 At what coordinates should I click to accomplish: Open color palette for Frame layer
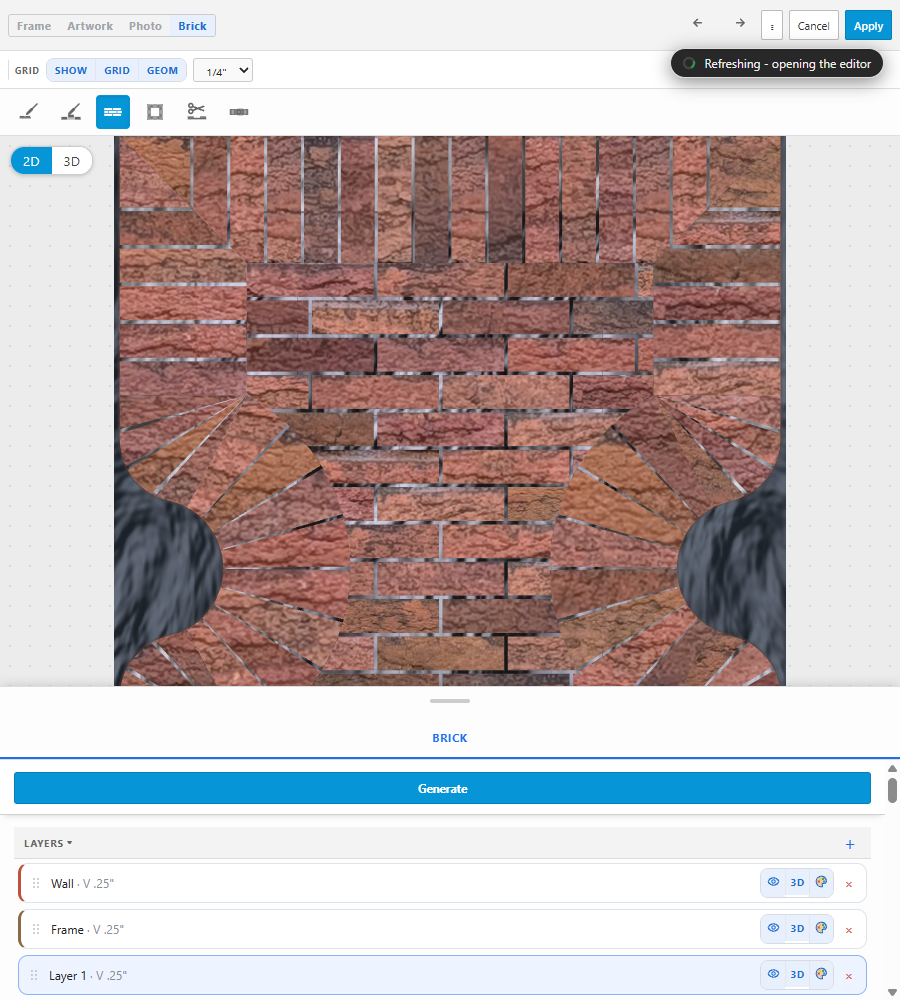tap(822, 929)
